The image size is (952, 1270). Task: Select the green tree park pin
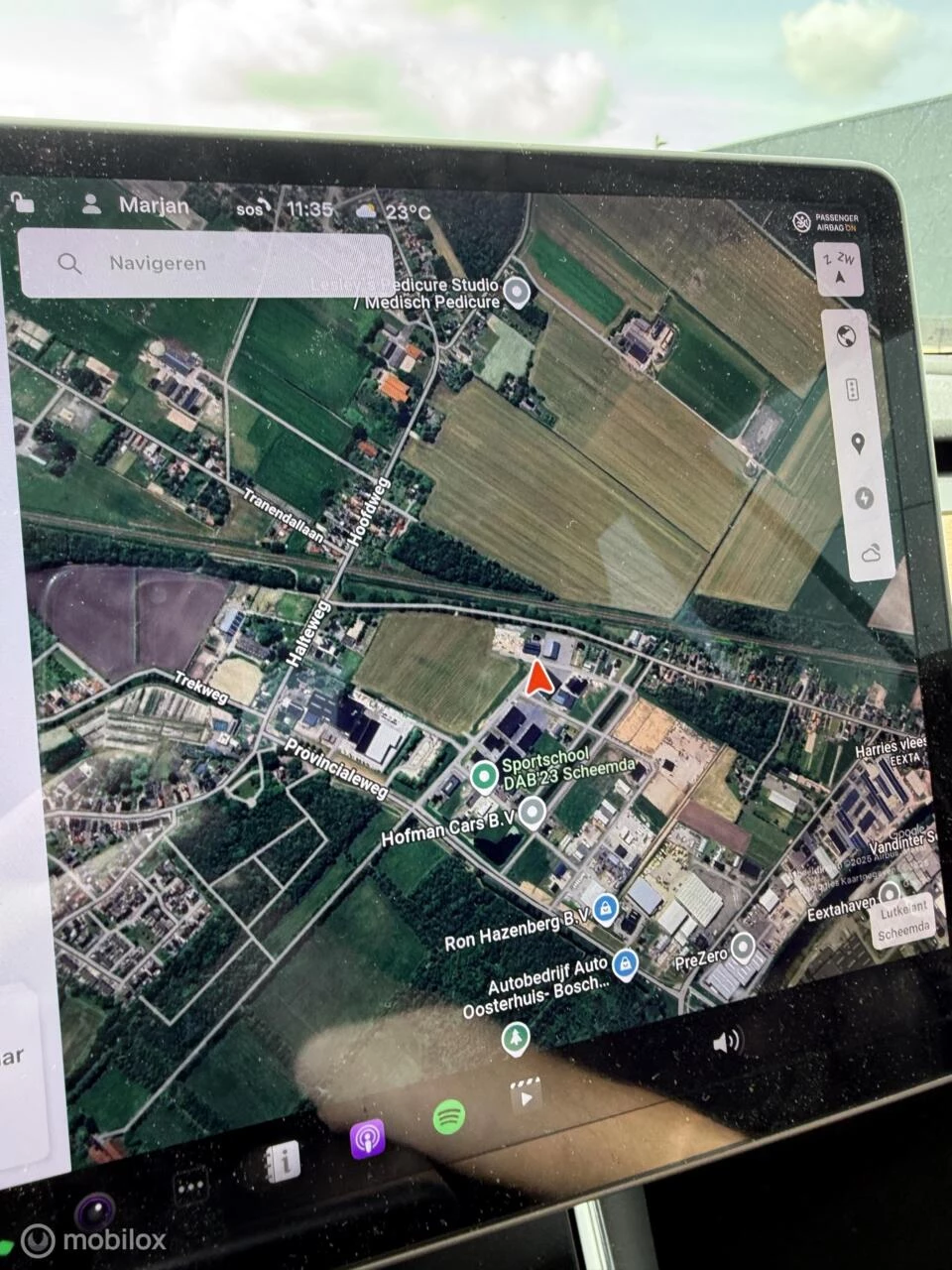coord(515,1039)
